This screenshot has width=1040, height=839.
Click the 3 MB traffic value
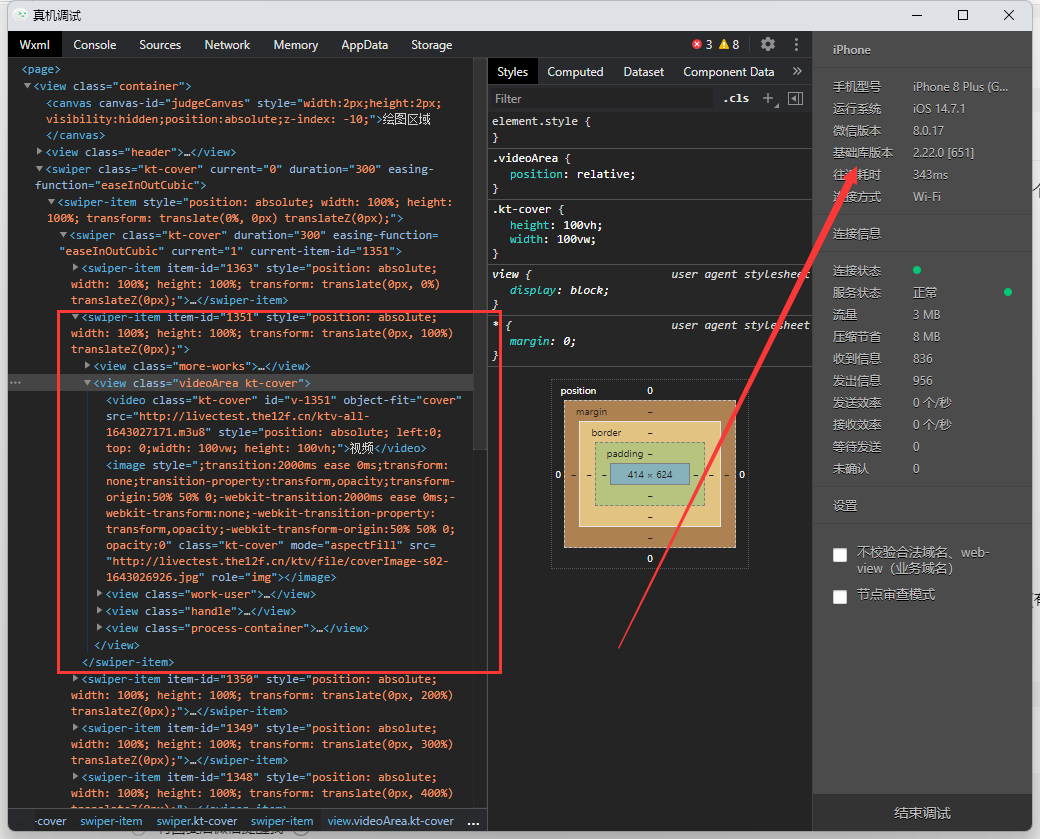coord(927,315)
